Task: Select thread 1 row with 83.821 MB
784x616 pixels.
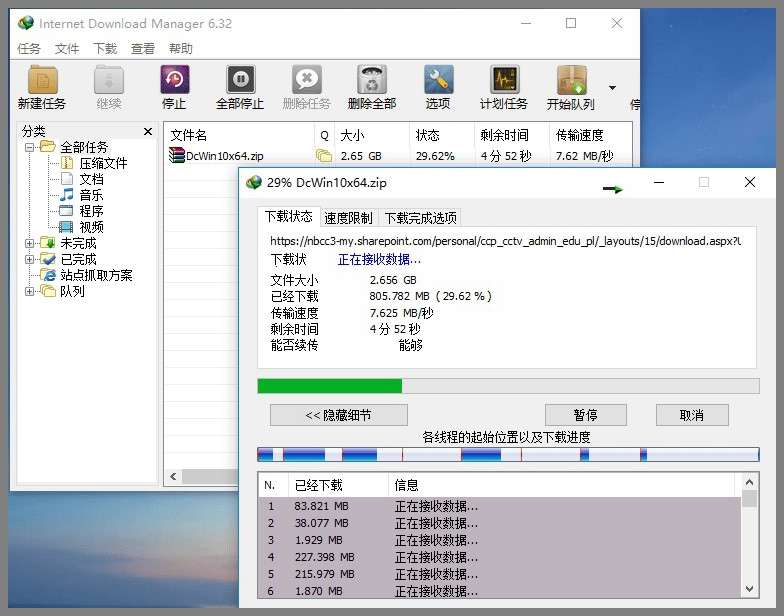Action: [x=500, y=506]
